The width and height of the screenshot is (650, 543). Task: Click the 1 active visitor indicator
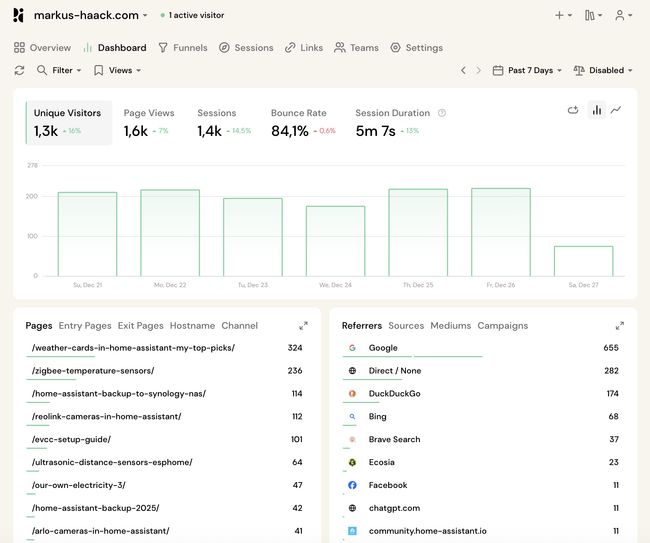192,15
